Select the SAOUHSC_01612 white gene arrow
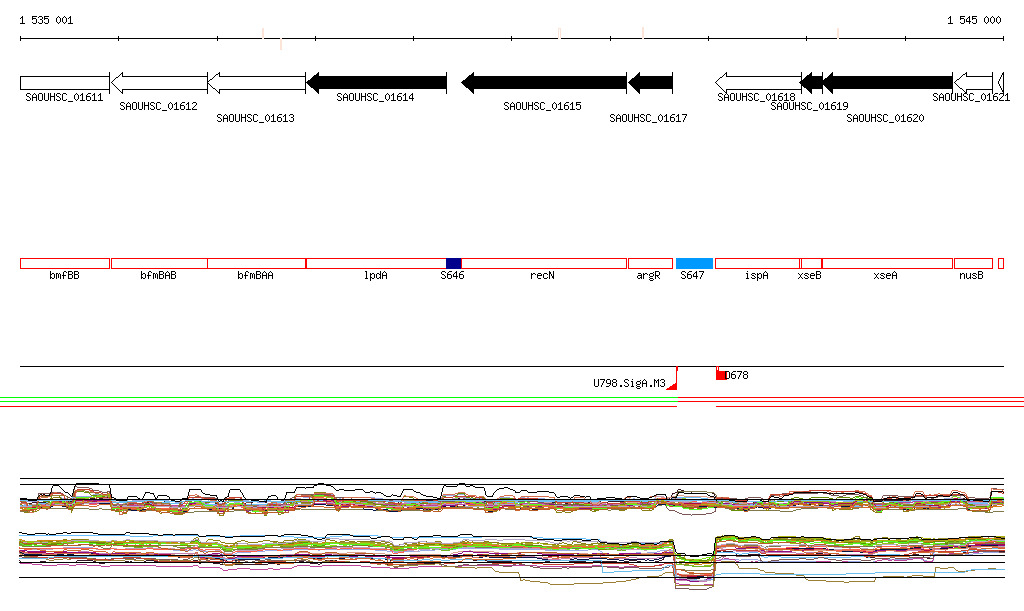1024x611 pixels. tap(159, 83)
